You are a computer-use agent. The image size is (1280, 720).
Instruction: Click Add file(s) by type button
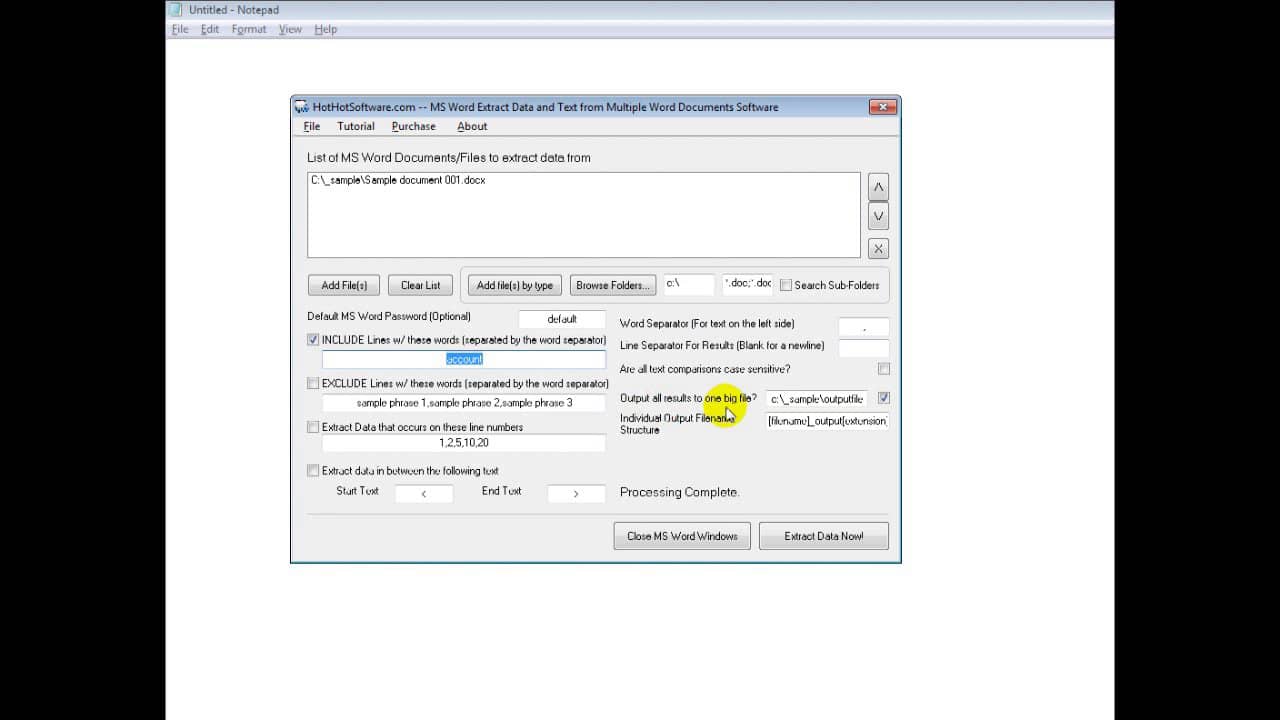coord(515,285)
